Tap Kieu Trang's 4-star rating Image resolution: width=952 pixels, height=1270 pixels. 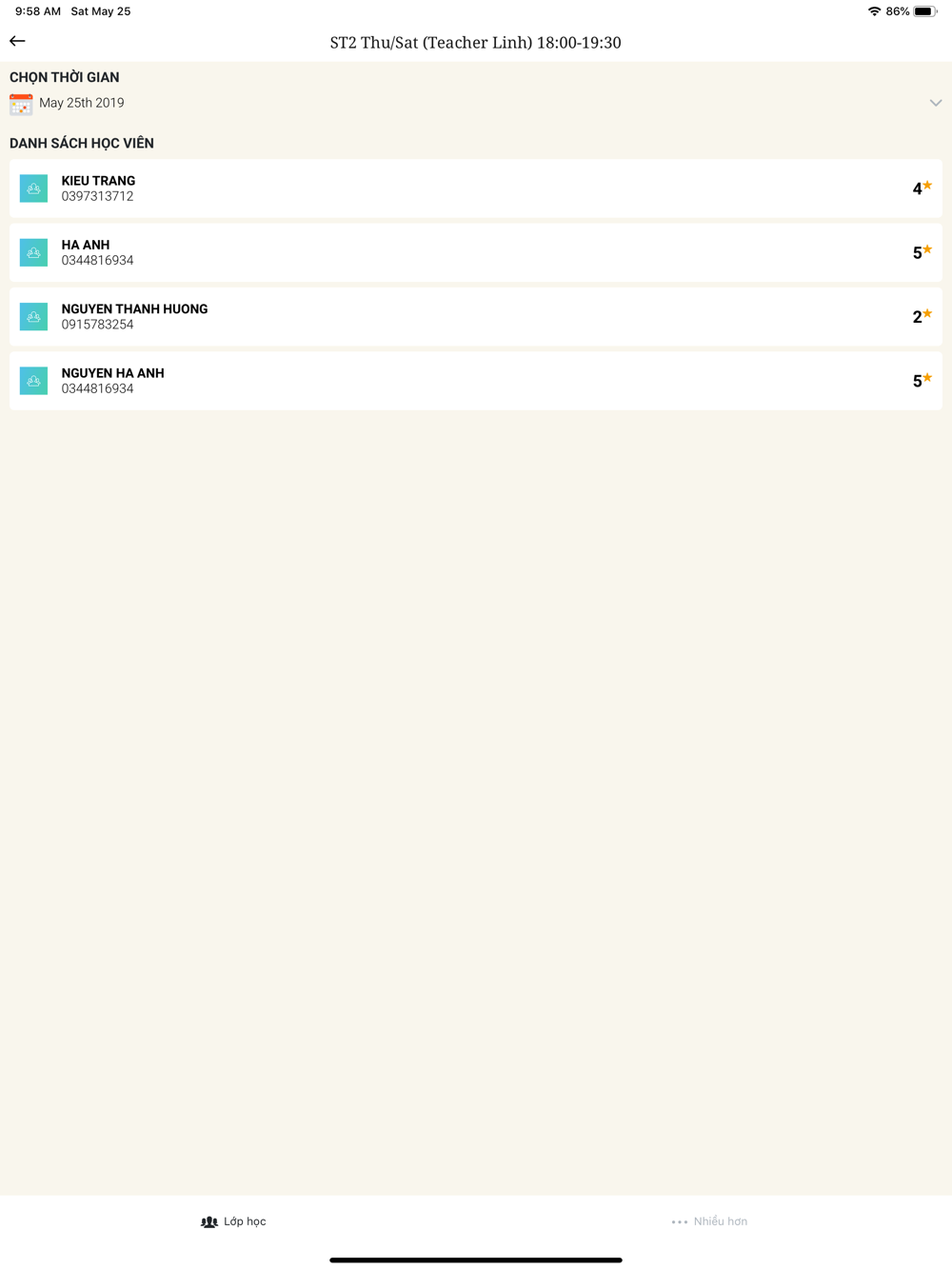coord(922,189)
